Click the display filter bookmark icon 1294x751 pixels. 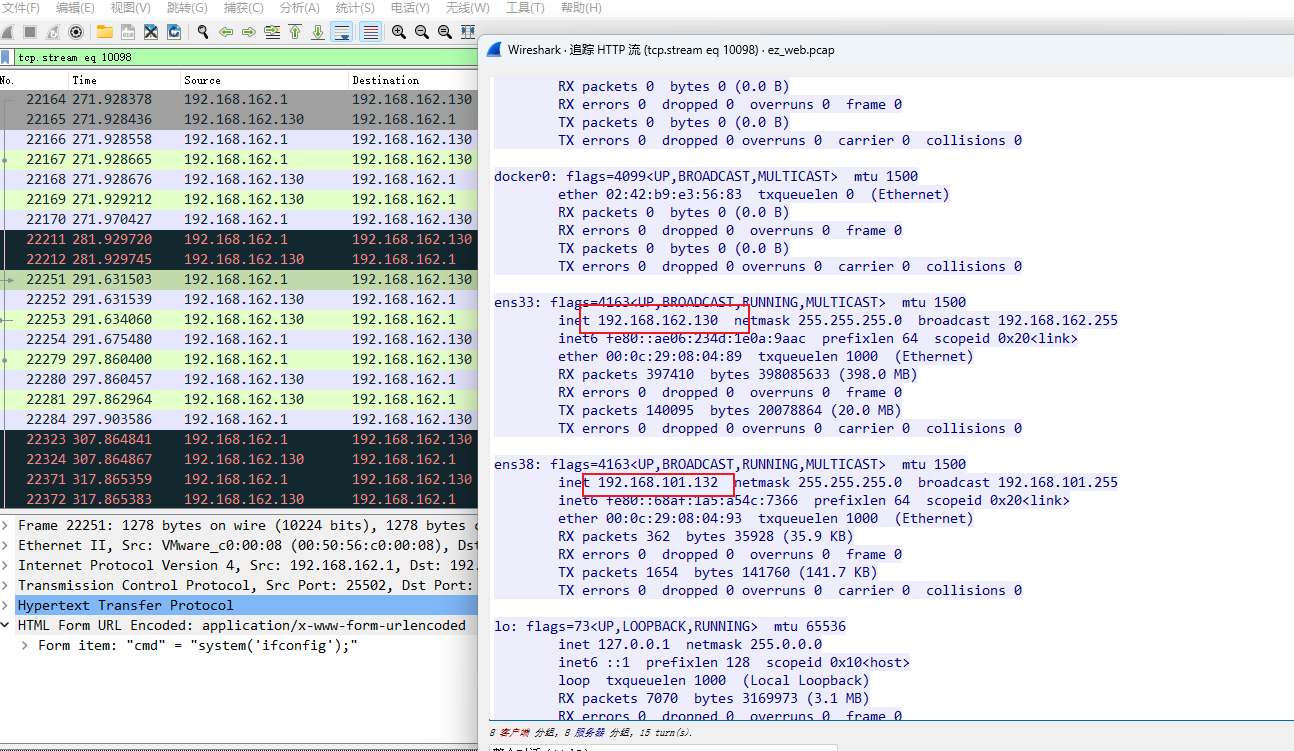point(7,57)
